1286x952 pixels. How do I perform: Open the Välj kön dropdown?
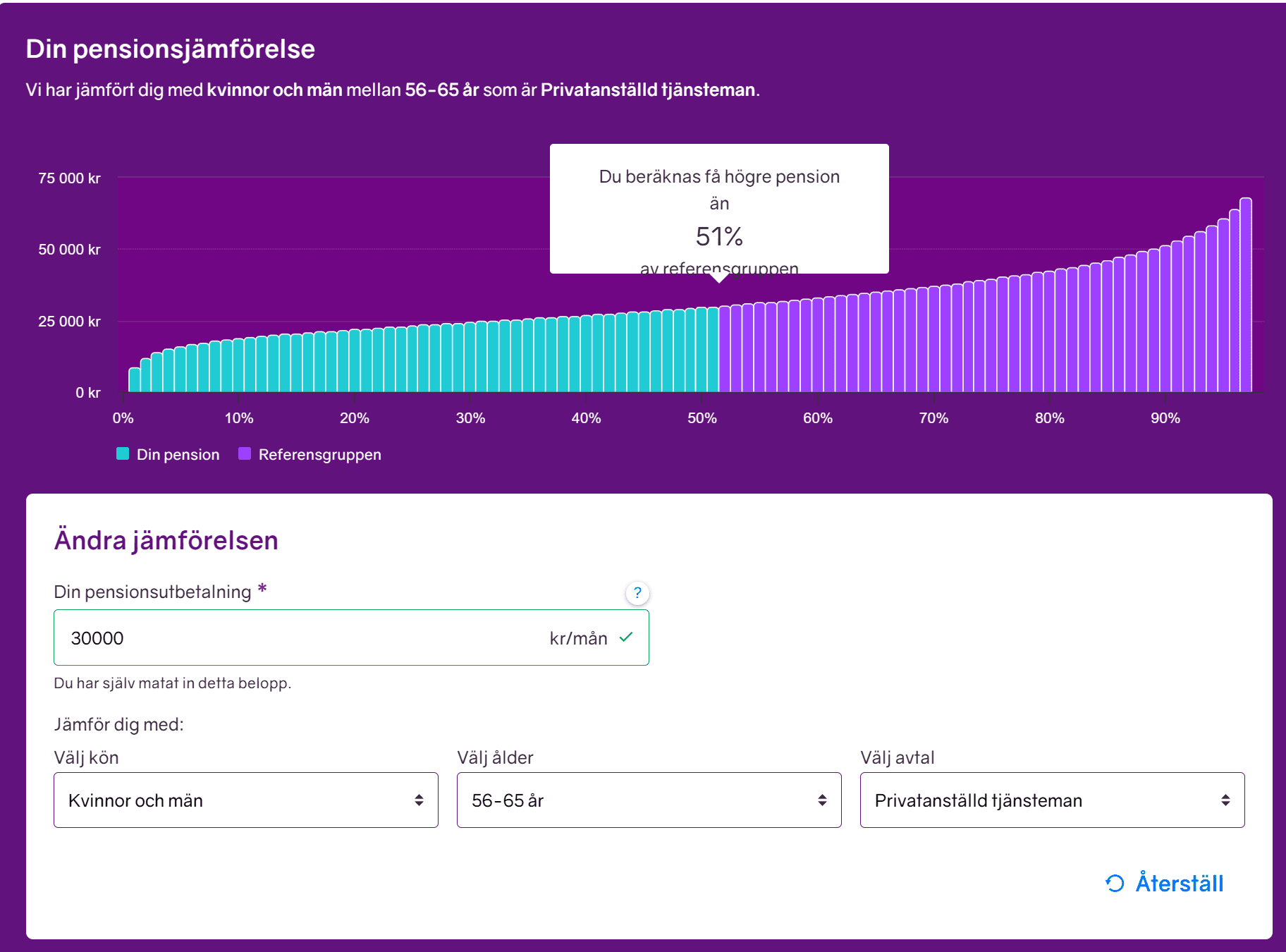point(245,800)
